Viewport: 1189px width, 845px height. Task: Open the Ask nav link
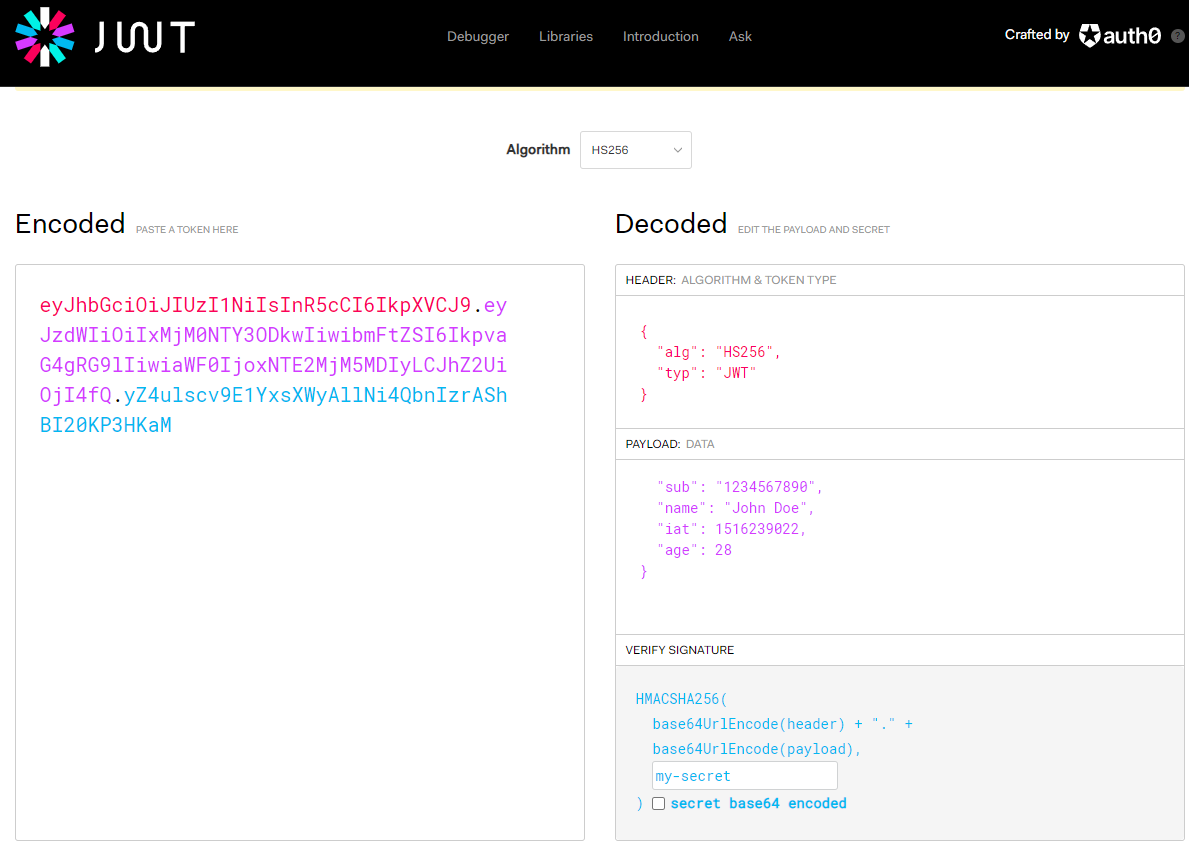coord(740,36)
